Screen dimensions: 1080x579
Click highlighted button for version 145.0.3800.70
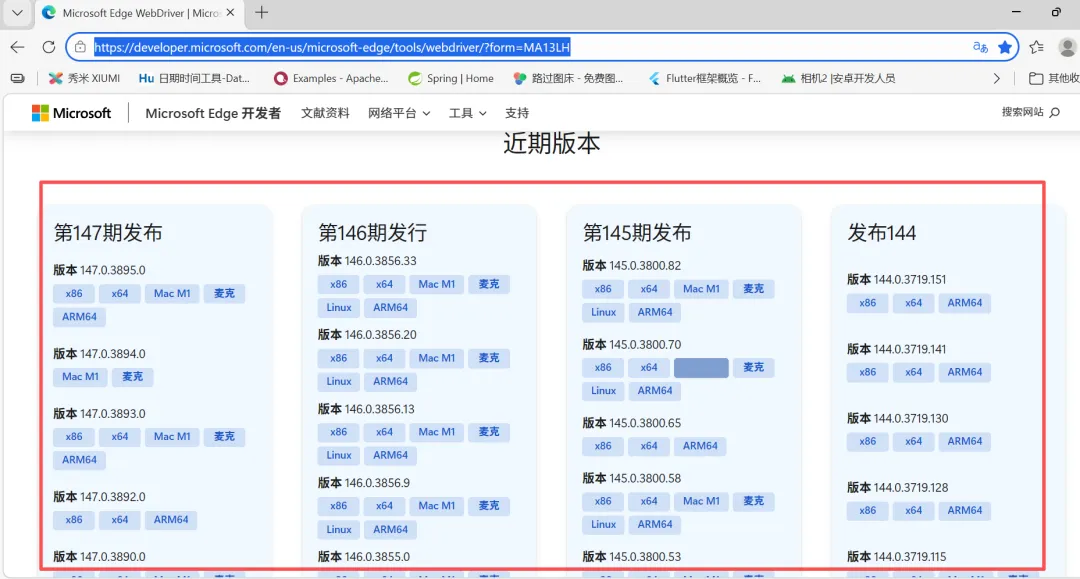[x=701, y=368]
